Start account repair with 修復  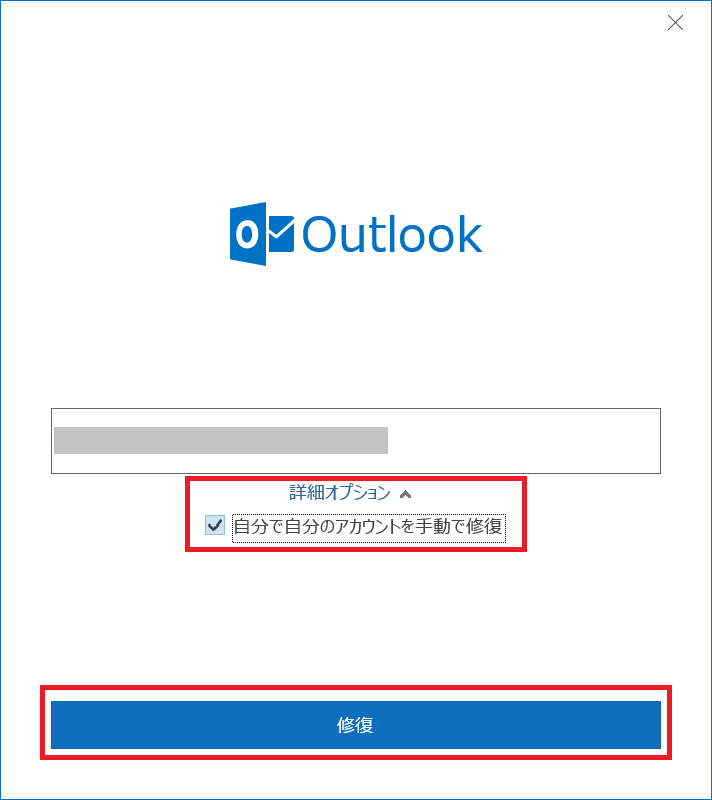coord(355,724)
